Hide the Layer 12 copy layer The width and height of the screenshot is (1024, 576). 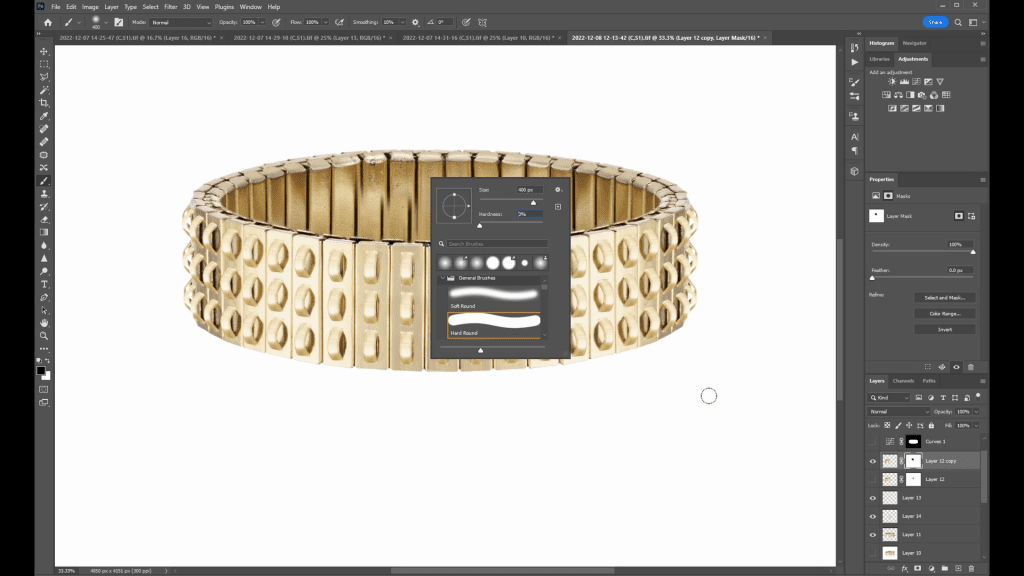(872, 461)
